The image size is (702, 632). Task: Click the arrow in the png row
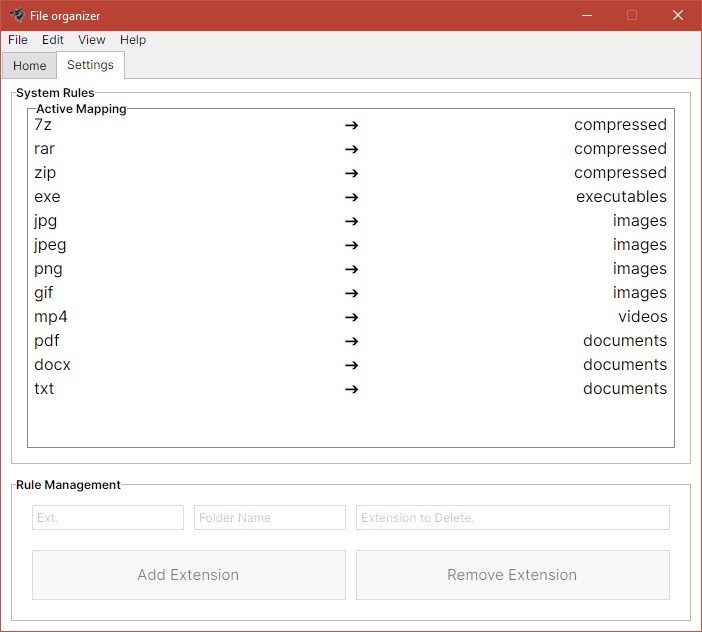pos(351,269)
